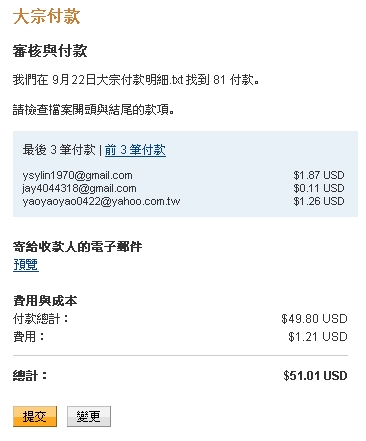The image size is (366, 441).
Task: Click the 提交 submit button
Action: tap(35, 416)
